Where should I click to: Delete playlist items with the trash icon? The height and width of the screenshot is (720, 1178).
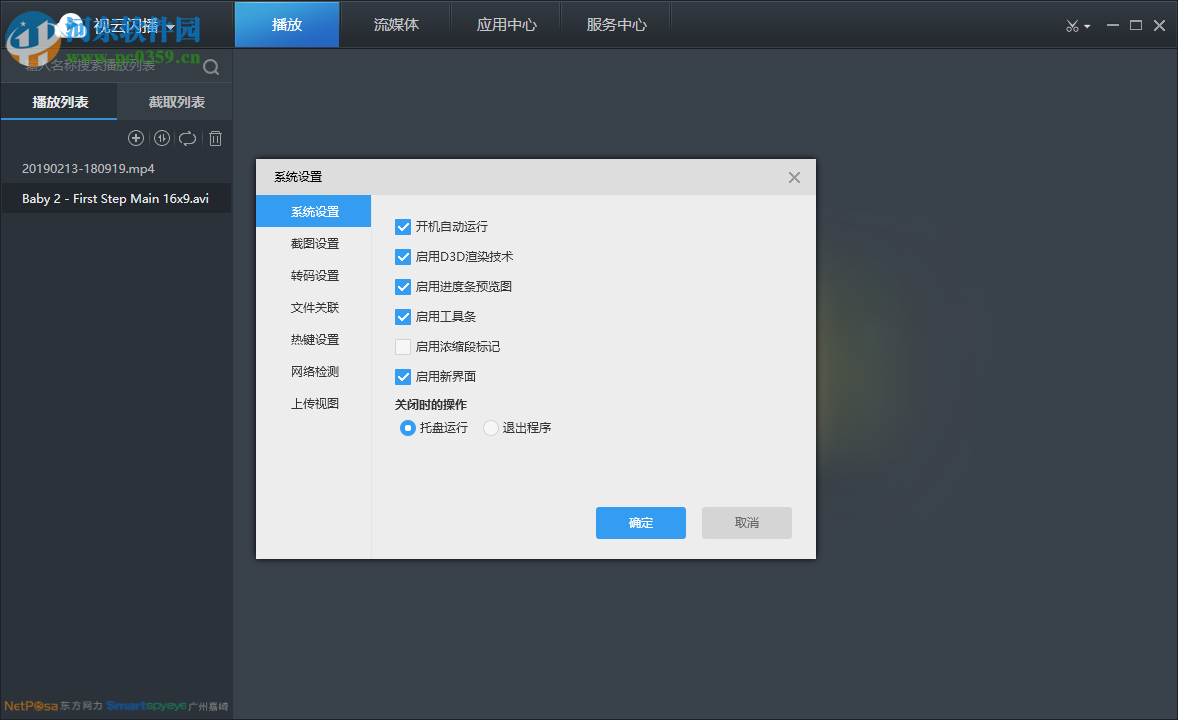coord(215,138)
